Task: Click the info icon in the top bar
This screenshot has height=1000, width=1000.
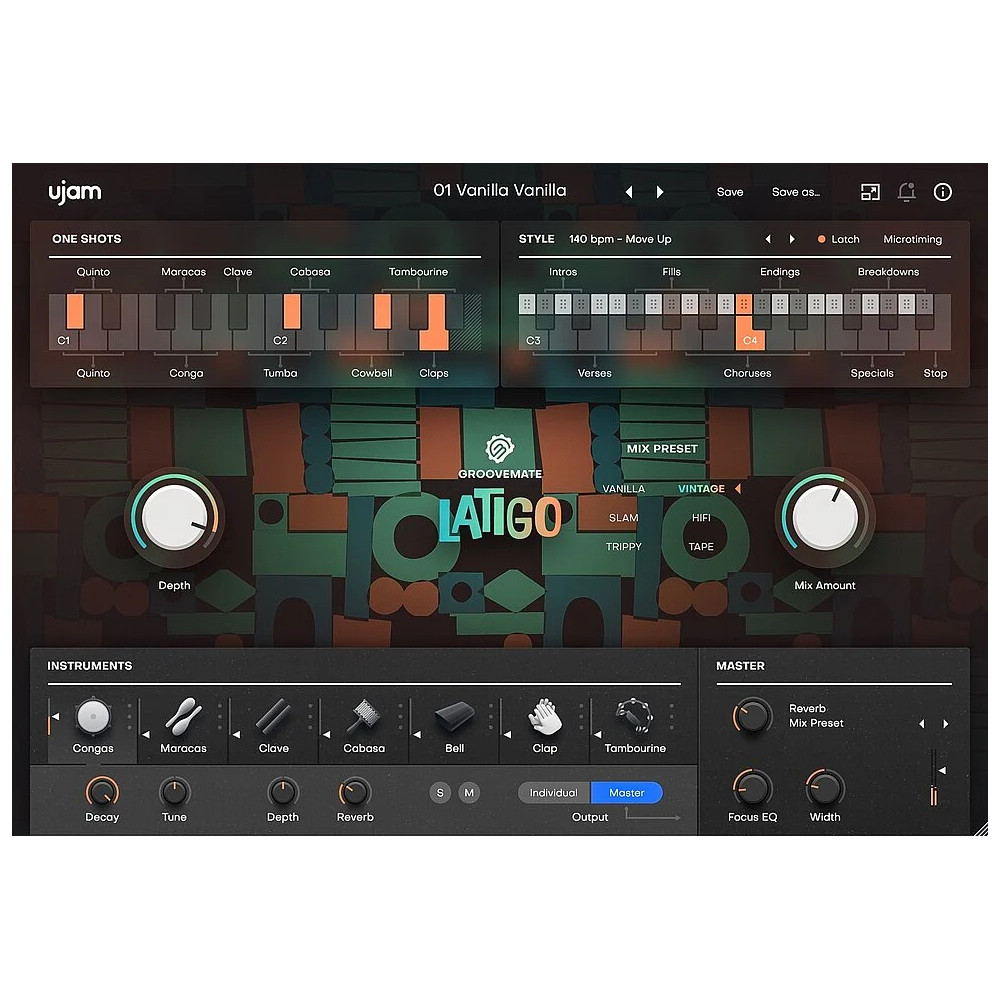Action: click(x=943, y=192)
